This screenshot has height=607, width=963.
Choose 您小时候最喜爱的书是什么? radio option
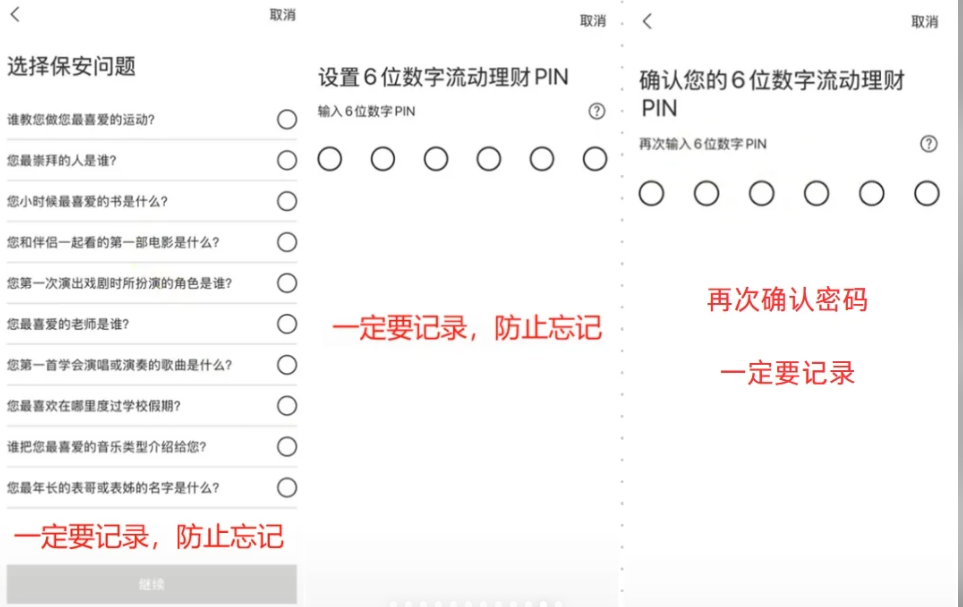pos(287,201)
